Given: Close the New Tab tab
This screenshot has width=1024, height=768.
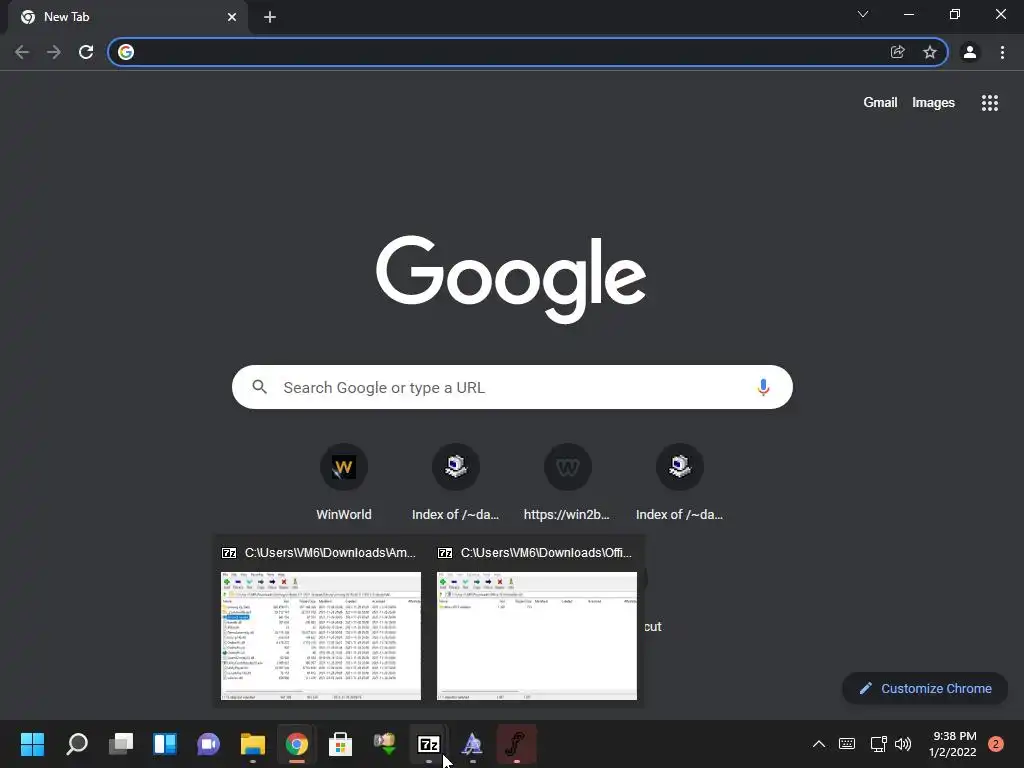Looking at the screenshot, I should [232, 17].
